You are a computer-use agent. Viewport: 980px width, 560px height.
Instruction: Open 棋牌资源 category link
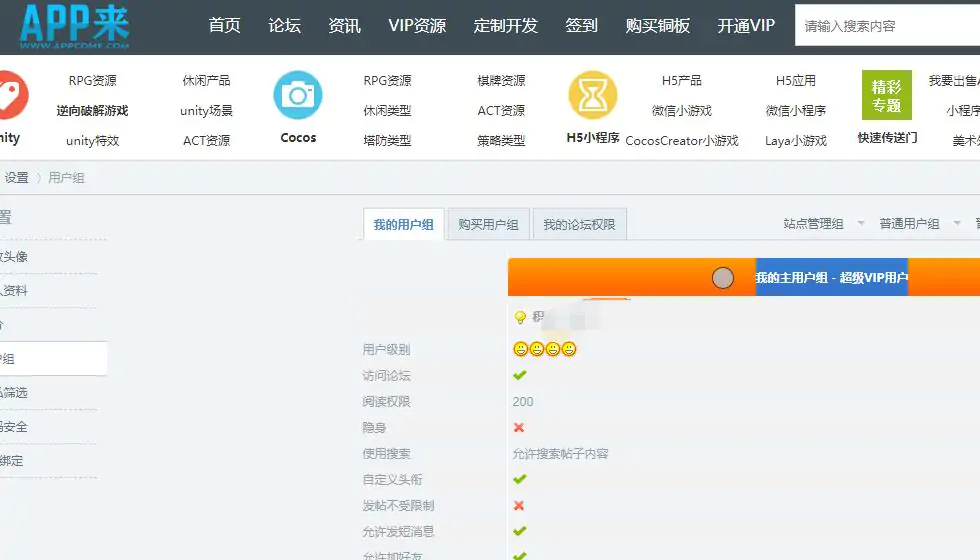[501, 81]
